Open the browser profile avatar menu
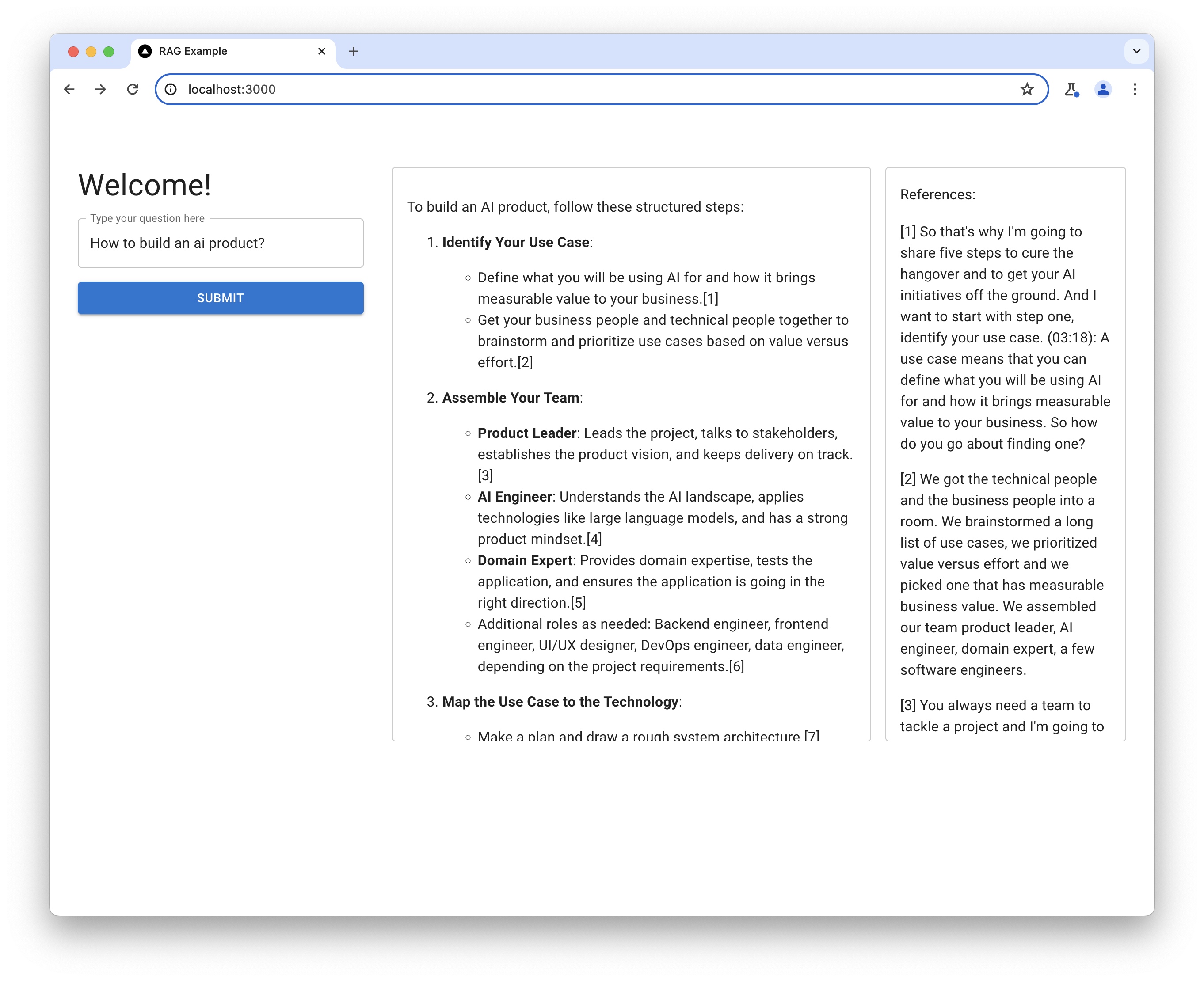1204x981 pixels. (x=1103, y=89)
